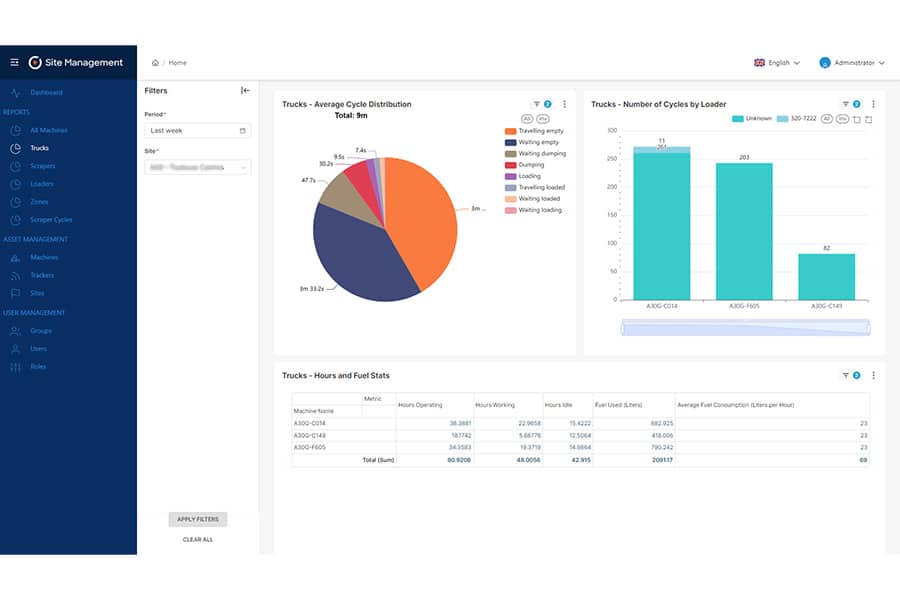
Task: Click the Clear All link
Action: tap(198, 540)
